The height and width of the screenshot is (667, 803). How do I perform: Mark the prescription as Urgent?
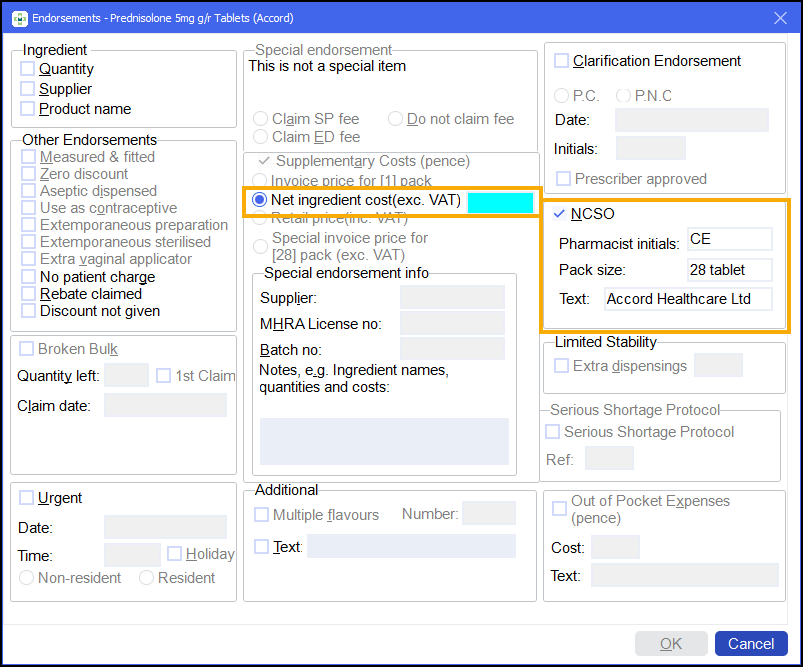(26, 498)
